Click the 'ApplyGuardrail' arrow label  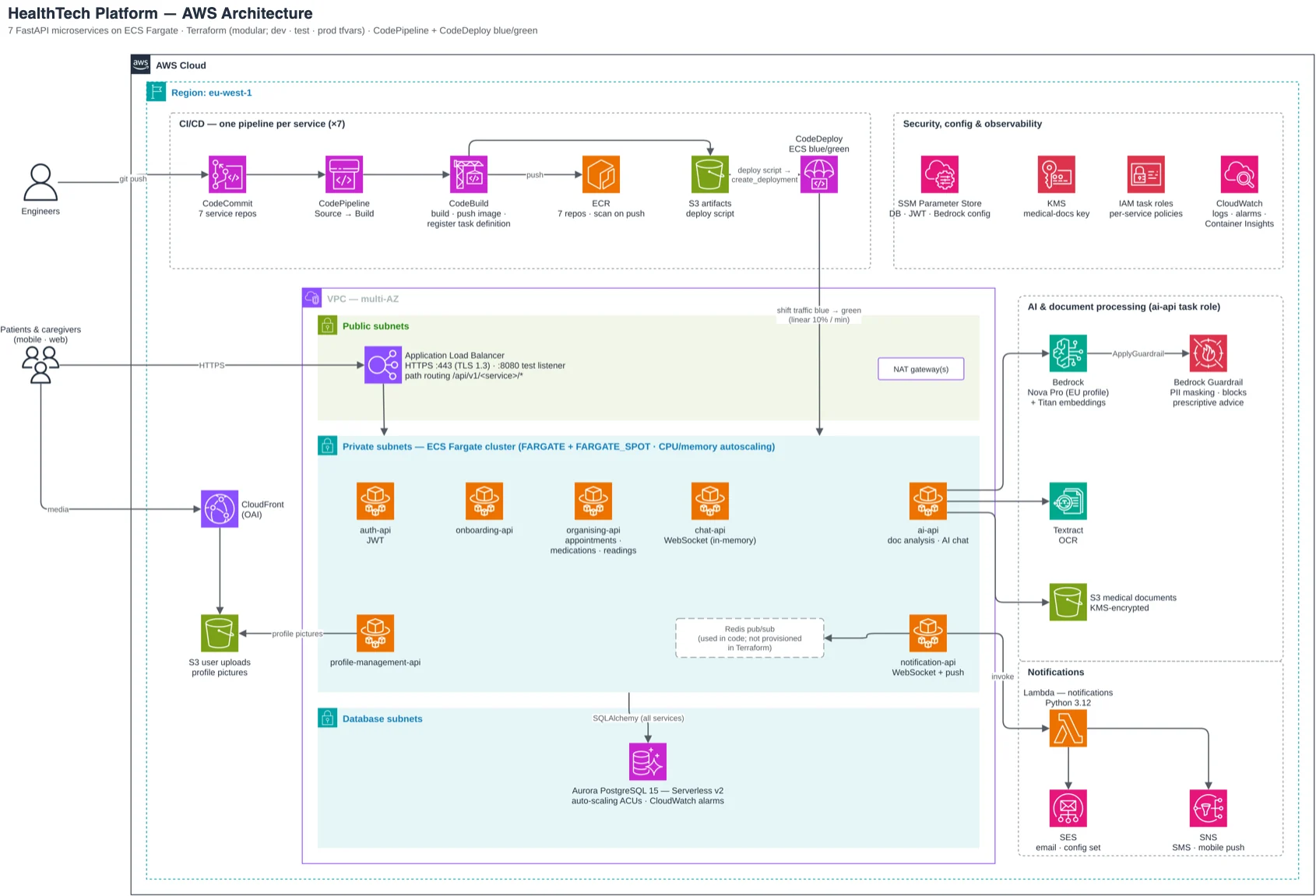pyautogui.click(x=1138, y=353)
